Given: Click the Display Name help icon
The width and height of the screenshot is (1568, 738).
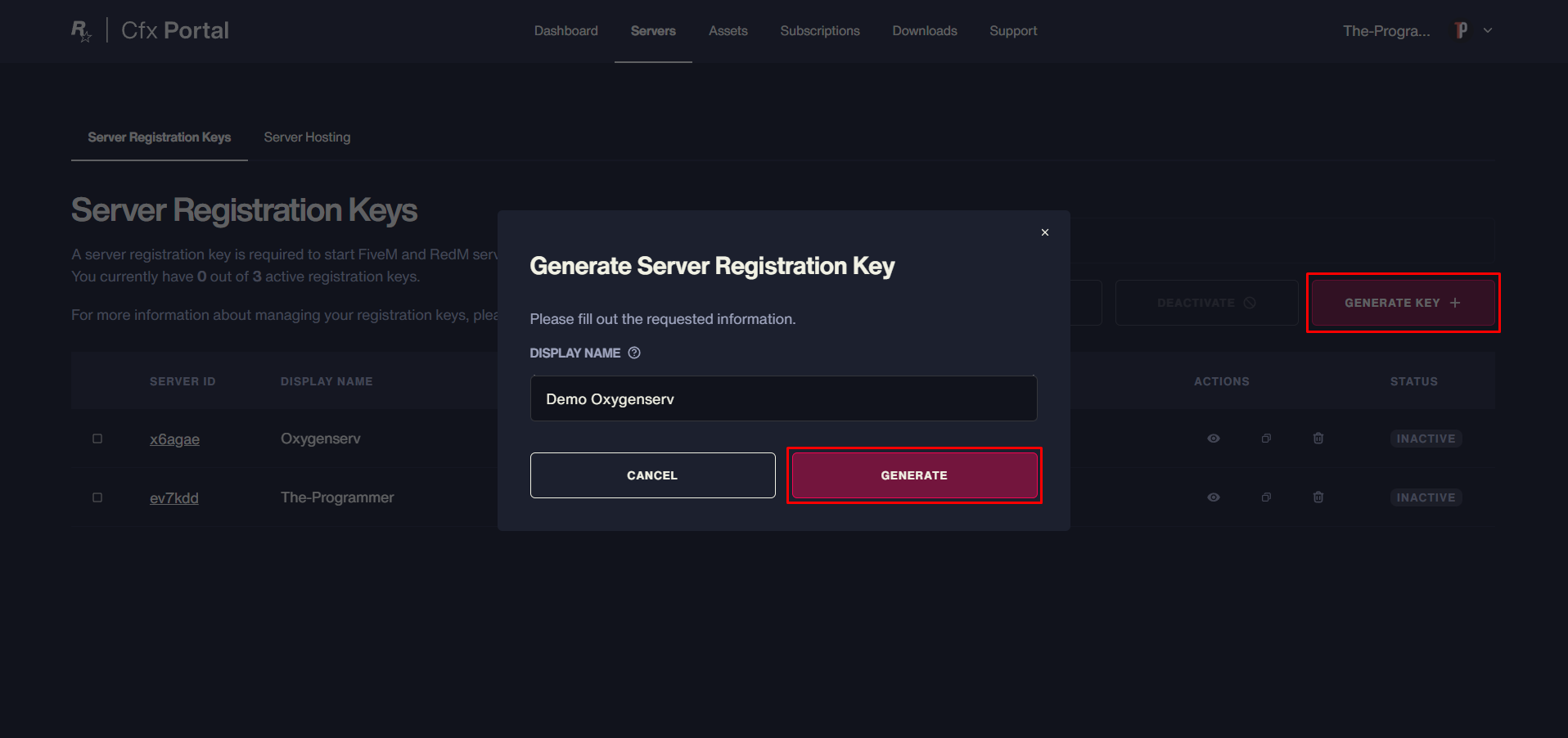Looking at the screenshot, I should point(634,353).
